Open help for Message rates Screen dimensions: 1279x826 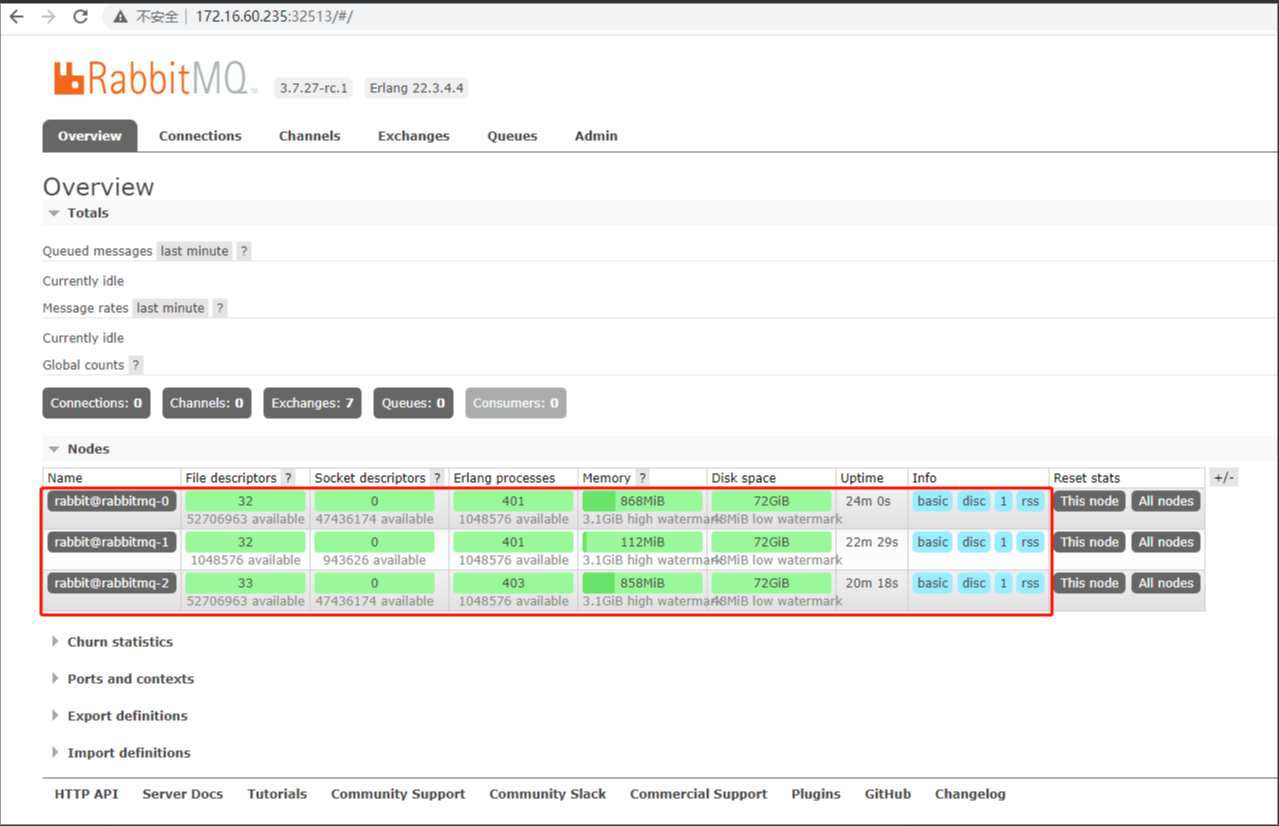click(x=220, y=308)
